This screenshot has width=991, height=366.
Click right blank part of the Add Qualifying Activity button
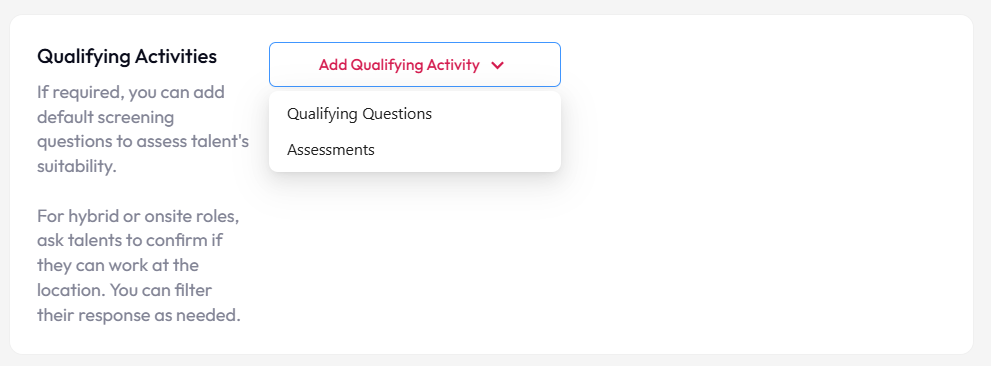click(x=532, y=64)
